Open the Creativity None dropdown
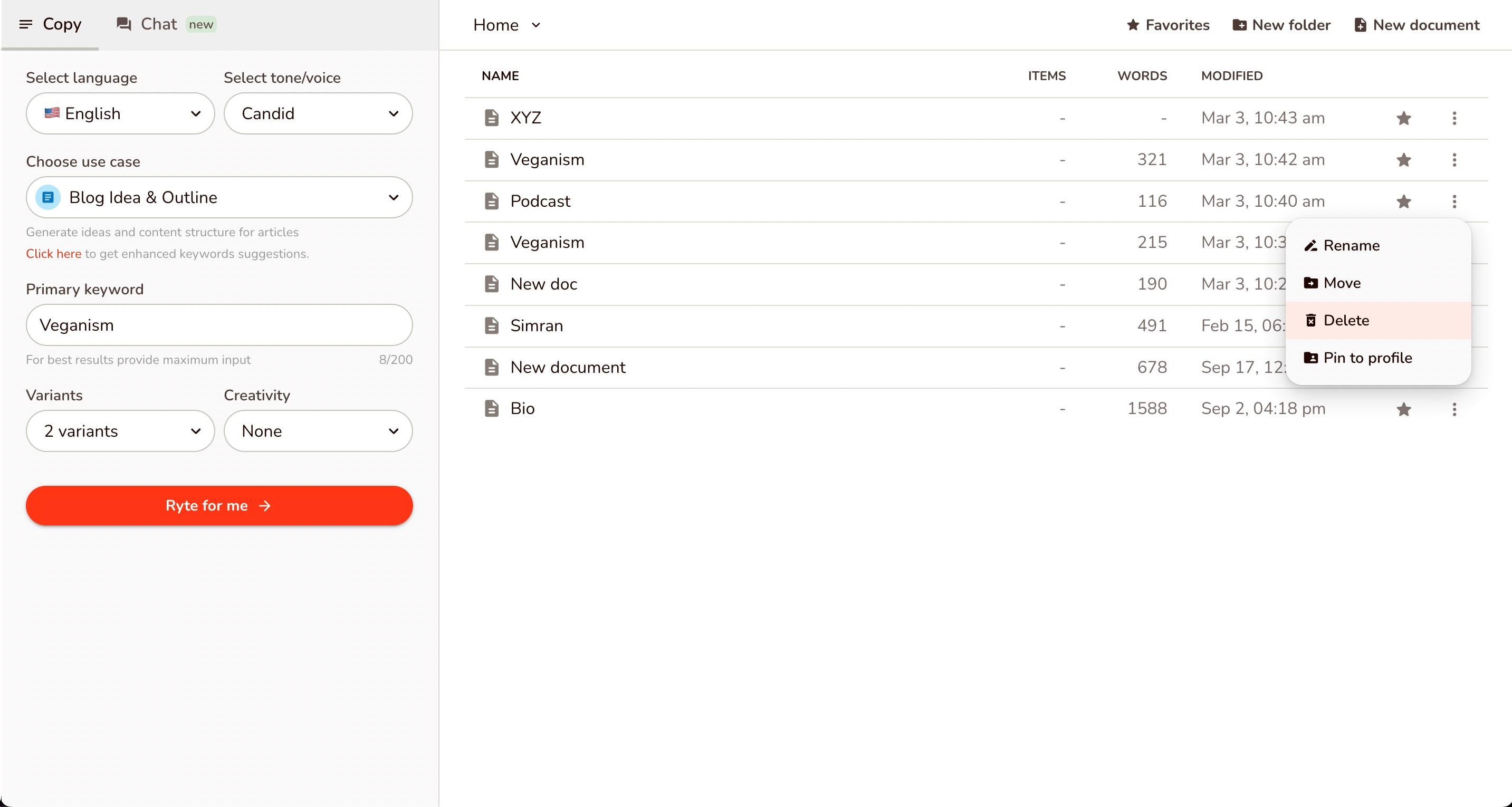 (318, 431)
